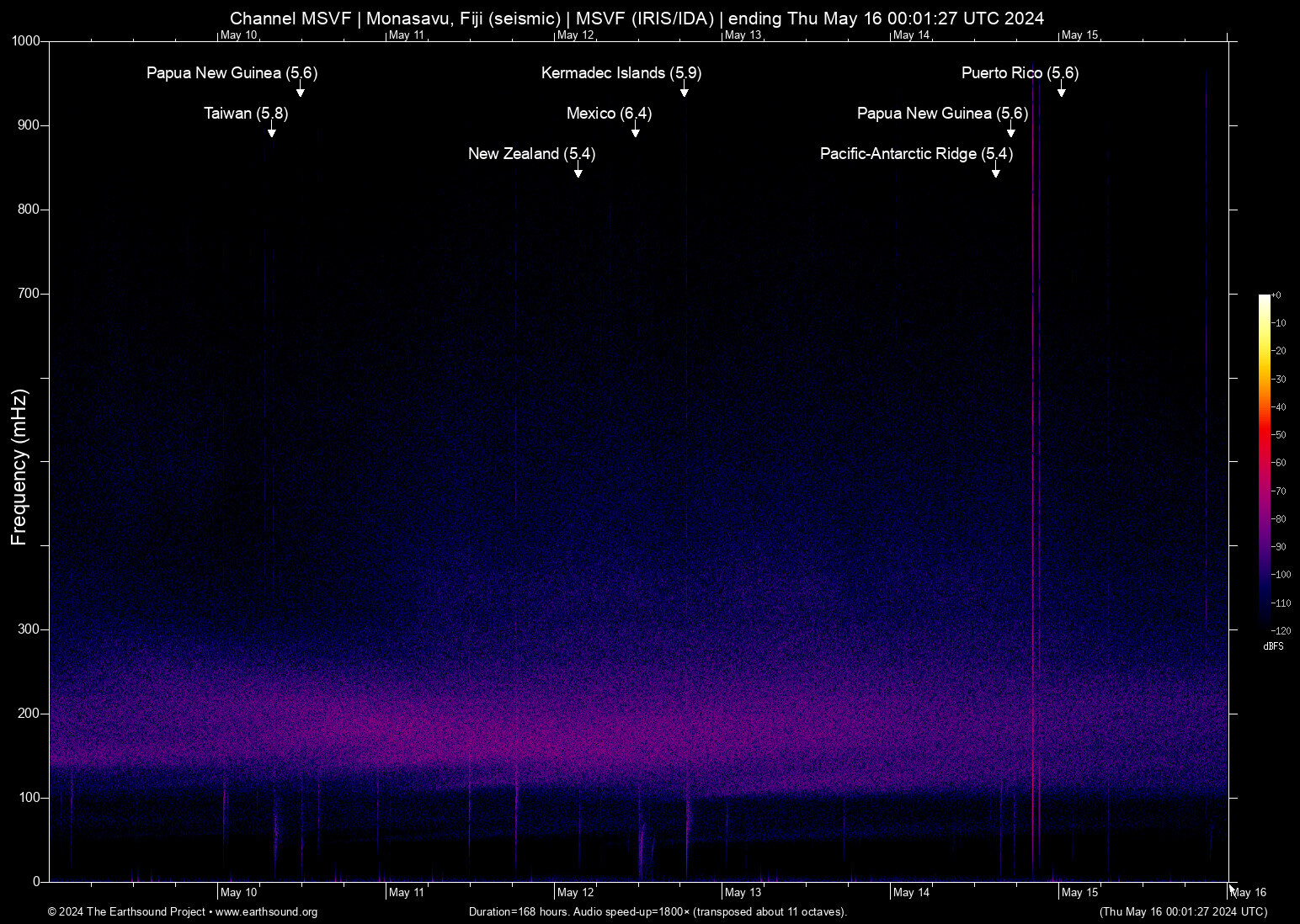Click the arrow below Puerto Rico (5.6)
Viewport: 1300px width, 924px height.
click(x=1061, y=90)
